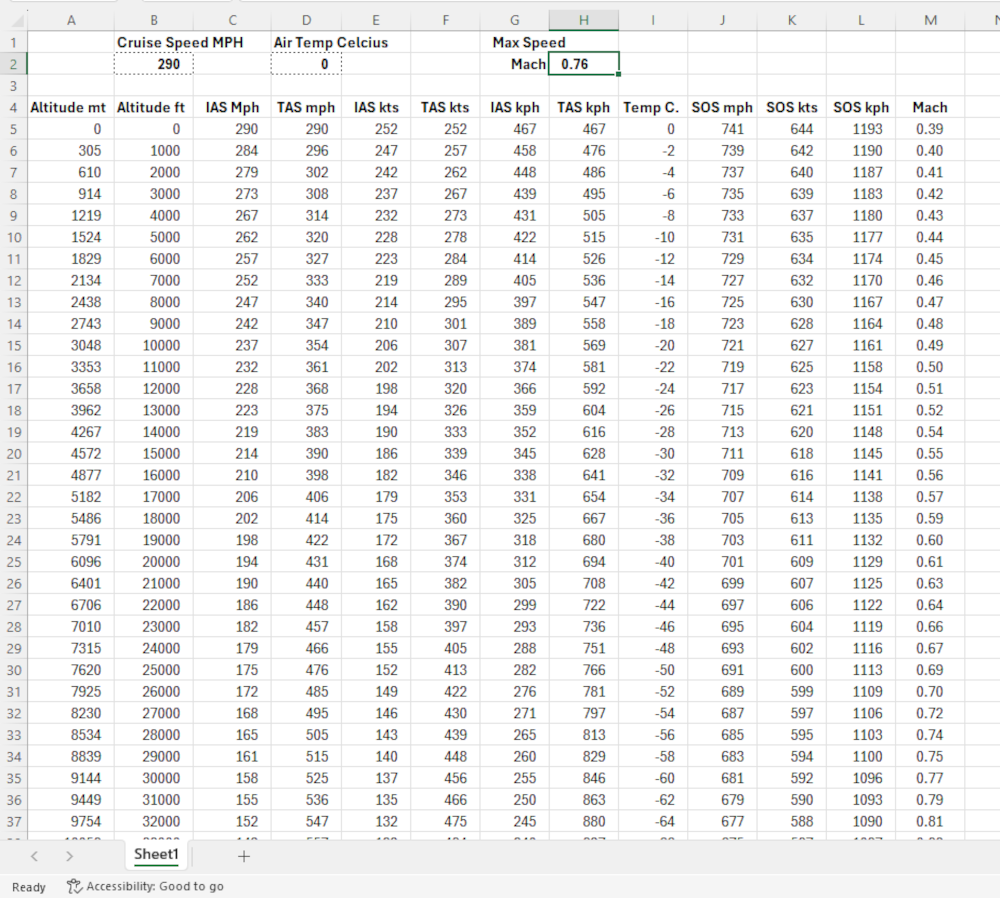Select column M header
Screen dimensions: 1000x898
click(930, 20)
